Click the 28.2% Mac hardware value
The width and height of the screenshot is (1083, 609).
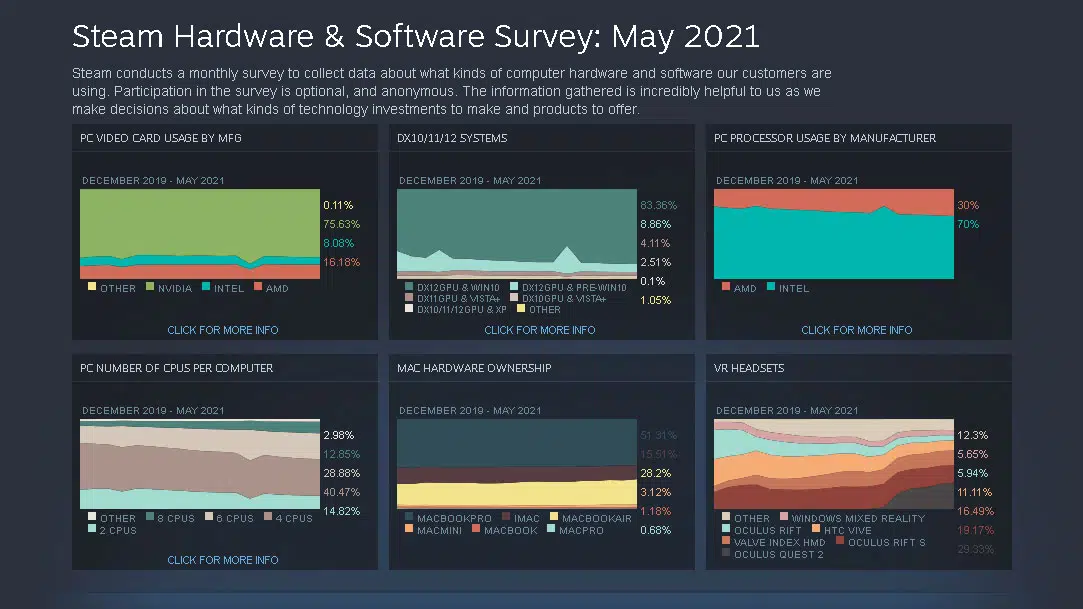(655, 474)
